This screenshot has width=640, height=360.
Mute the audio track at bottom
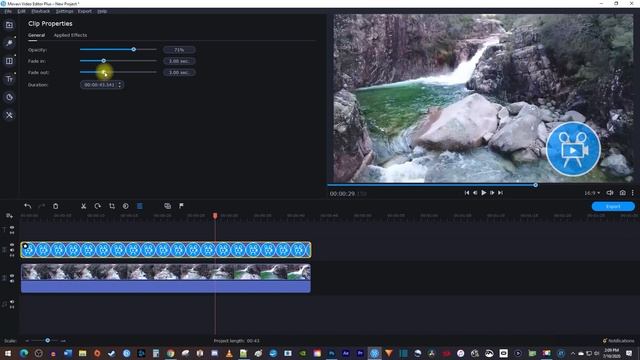(12, 302)
